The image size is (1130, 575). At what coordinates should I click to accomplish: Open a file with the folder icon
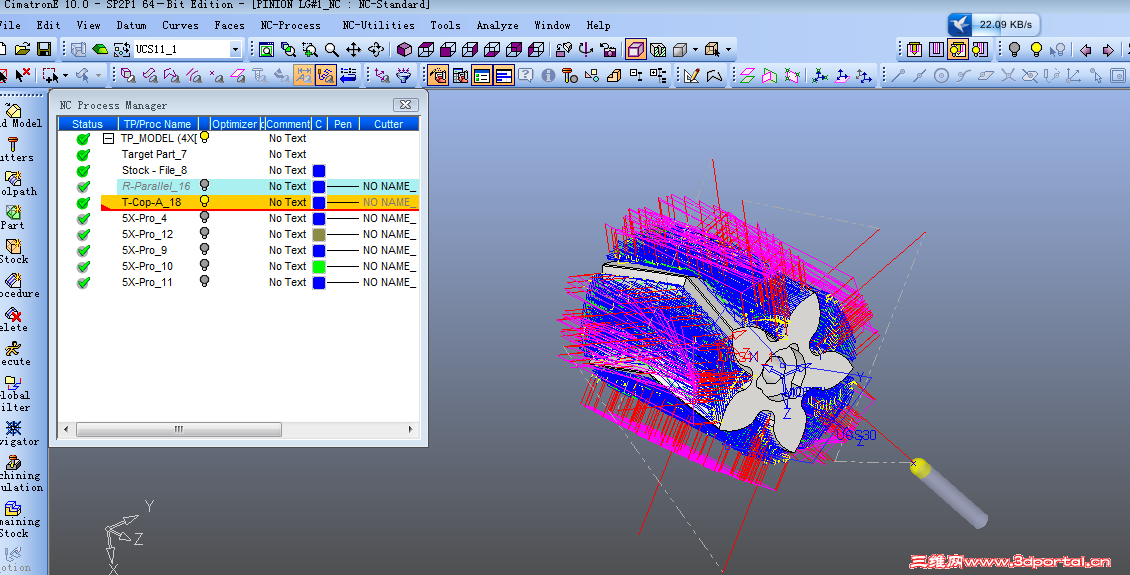point(22,49)
